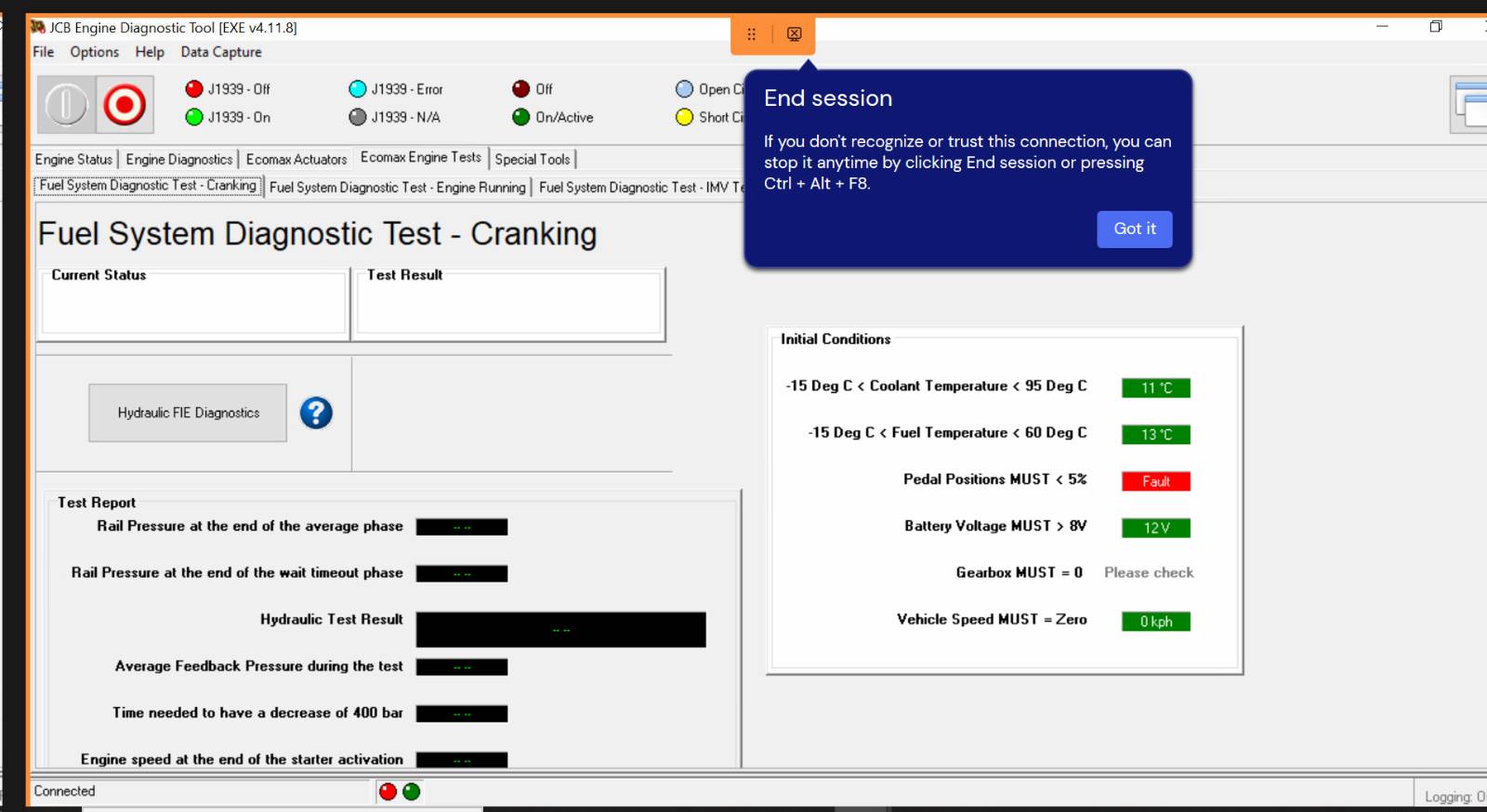Click Rail Pressure average phase value field
1487x812 pixels.
462,528
